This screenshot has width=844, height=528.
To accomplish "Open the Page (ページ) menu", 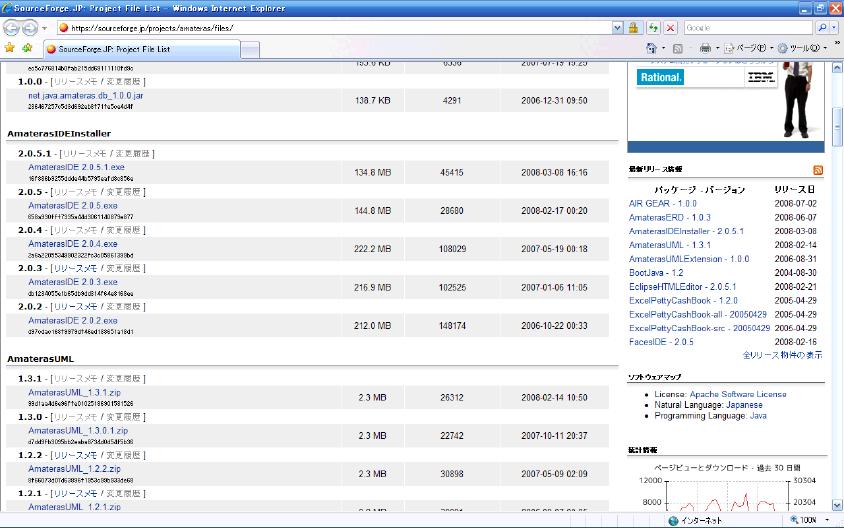I will click(x=748, y=48).
